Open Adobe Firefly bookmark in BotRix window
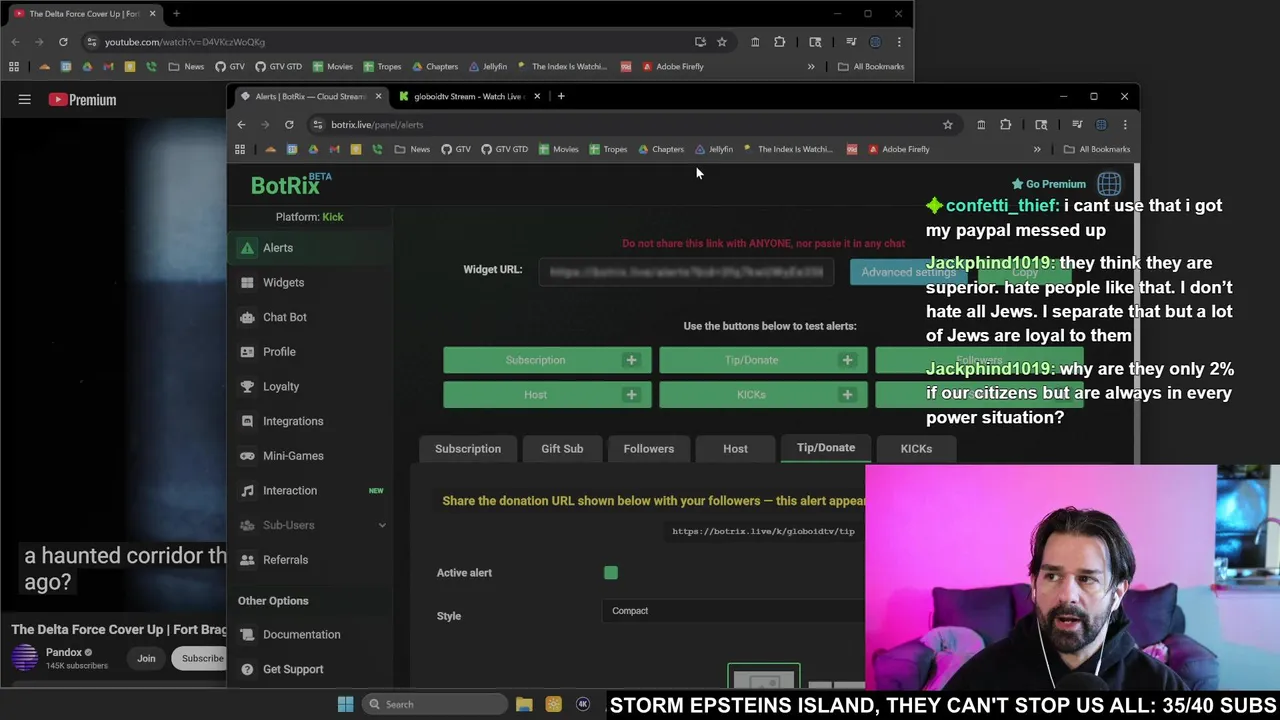Image resolution: width=1280 pixels, height=720 pixels. point(898,149)
